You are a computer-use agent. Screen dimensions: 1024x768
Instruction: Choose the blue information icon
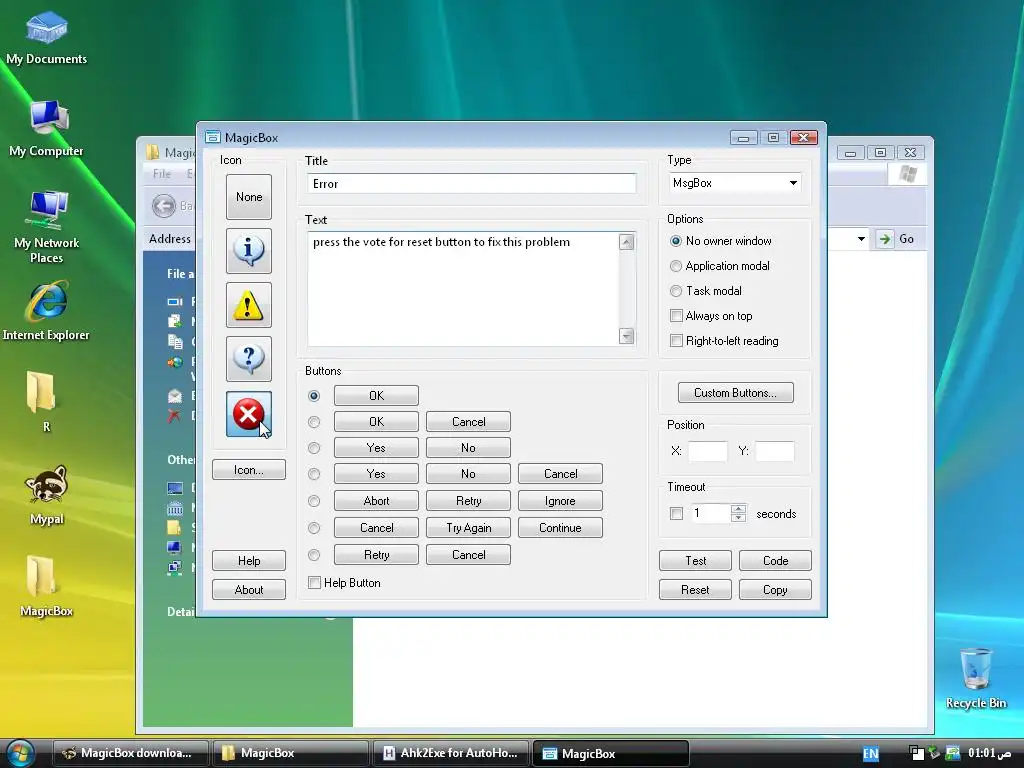[249, 251]
